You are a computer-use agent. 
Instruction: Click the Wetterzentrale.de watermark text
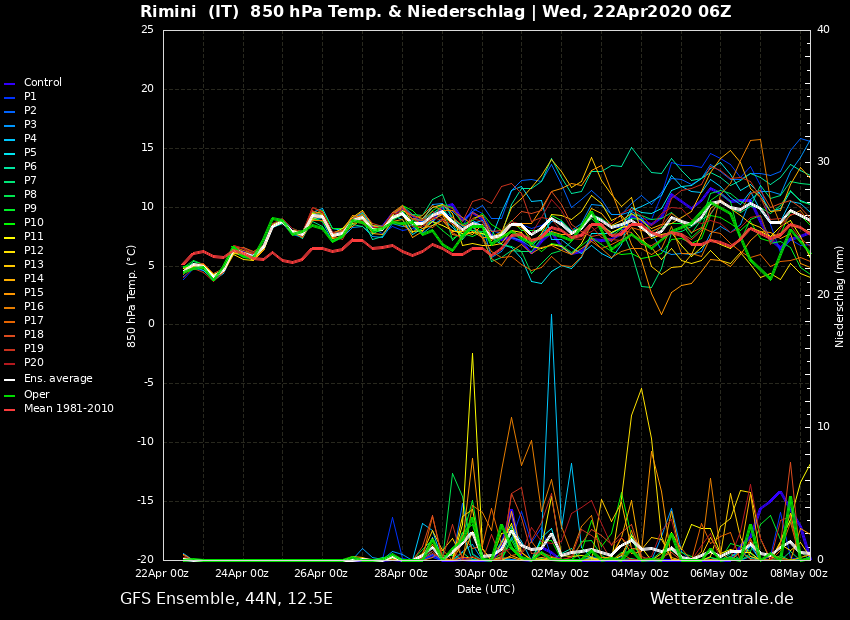721,599
